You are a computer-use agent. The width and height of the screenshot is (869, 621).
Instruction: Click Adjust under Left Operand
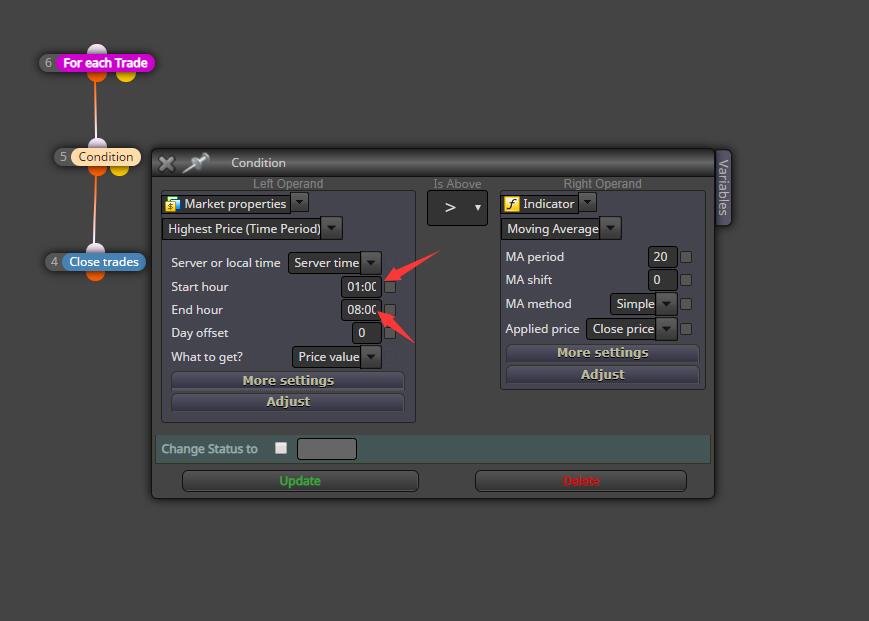[x=288, y=402]
